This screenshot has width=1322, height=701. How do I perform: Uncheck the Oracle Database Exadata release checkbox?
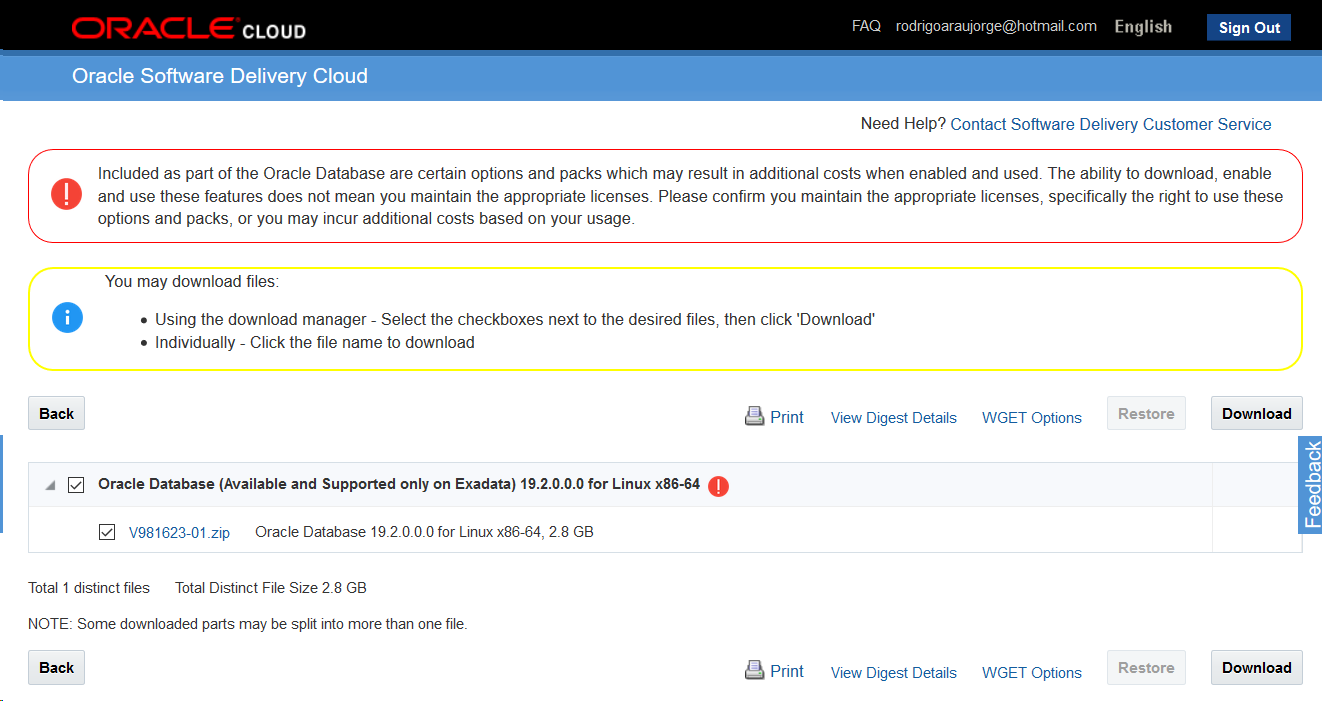tap(76, 485)
